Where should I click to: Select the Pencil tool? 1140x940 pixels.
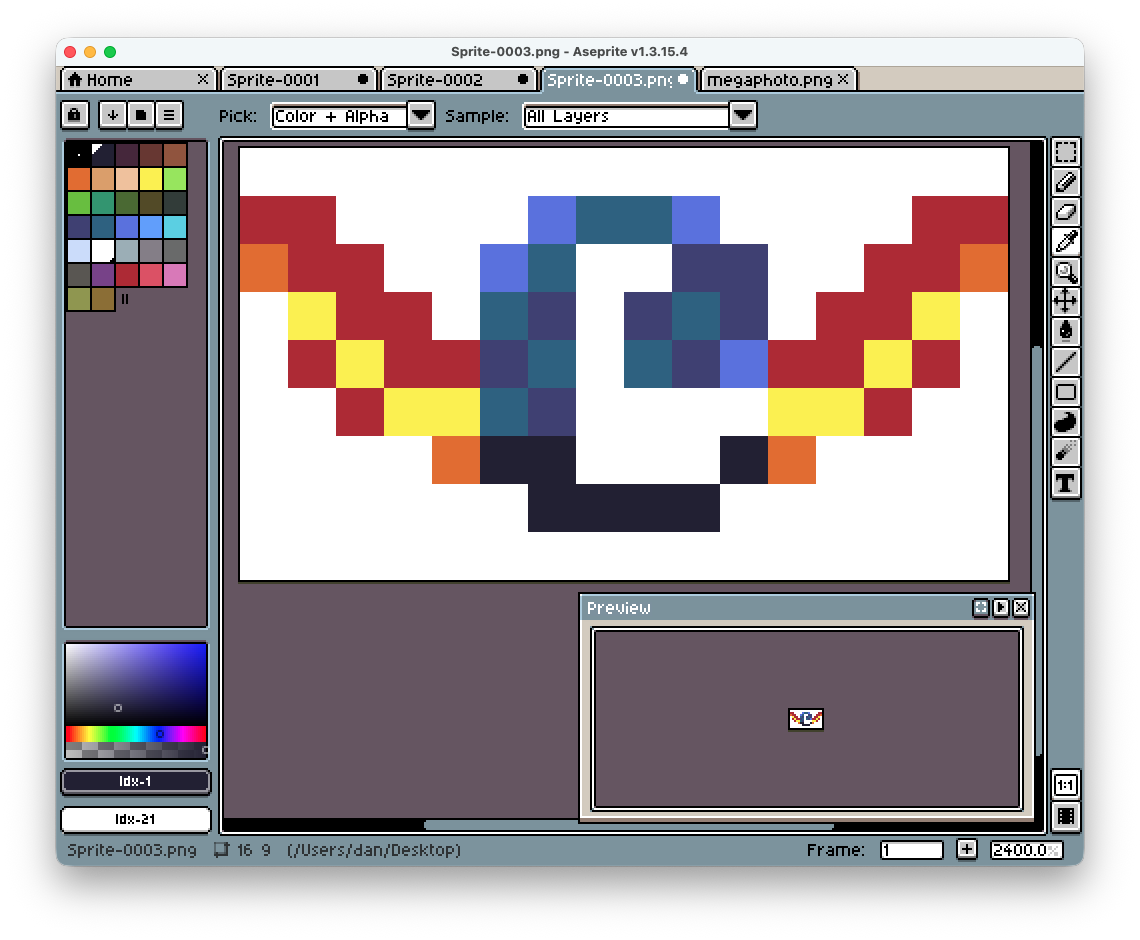(x=1066, y=182)
